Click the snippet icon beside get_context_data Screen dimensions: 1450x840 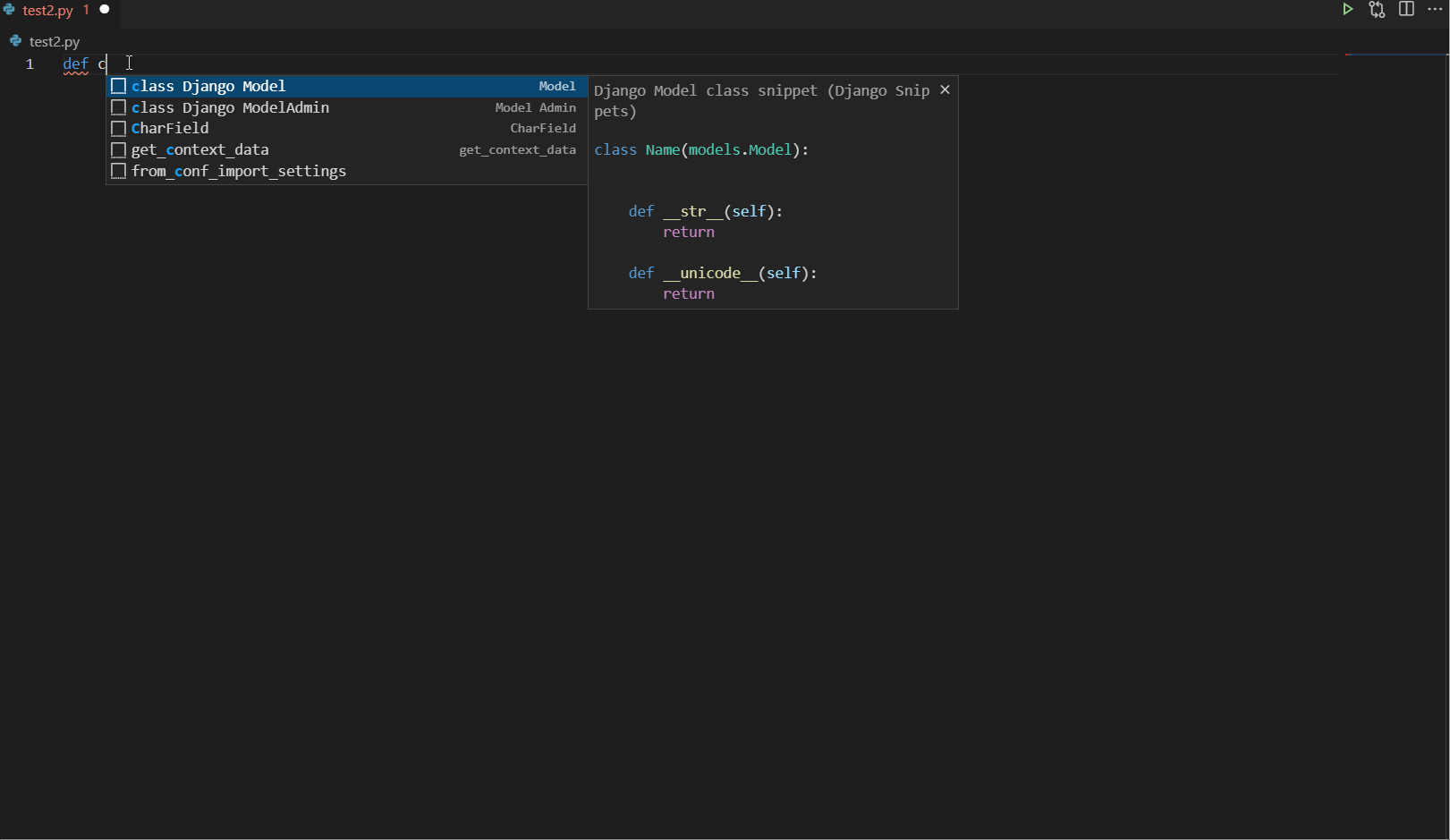(118, 149)
